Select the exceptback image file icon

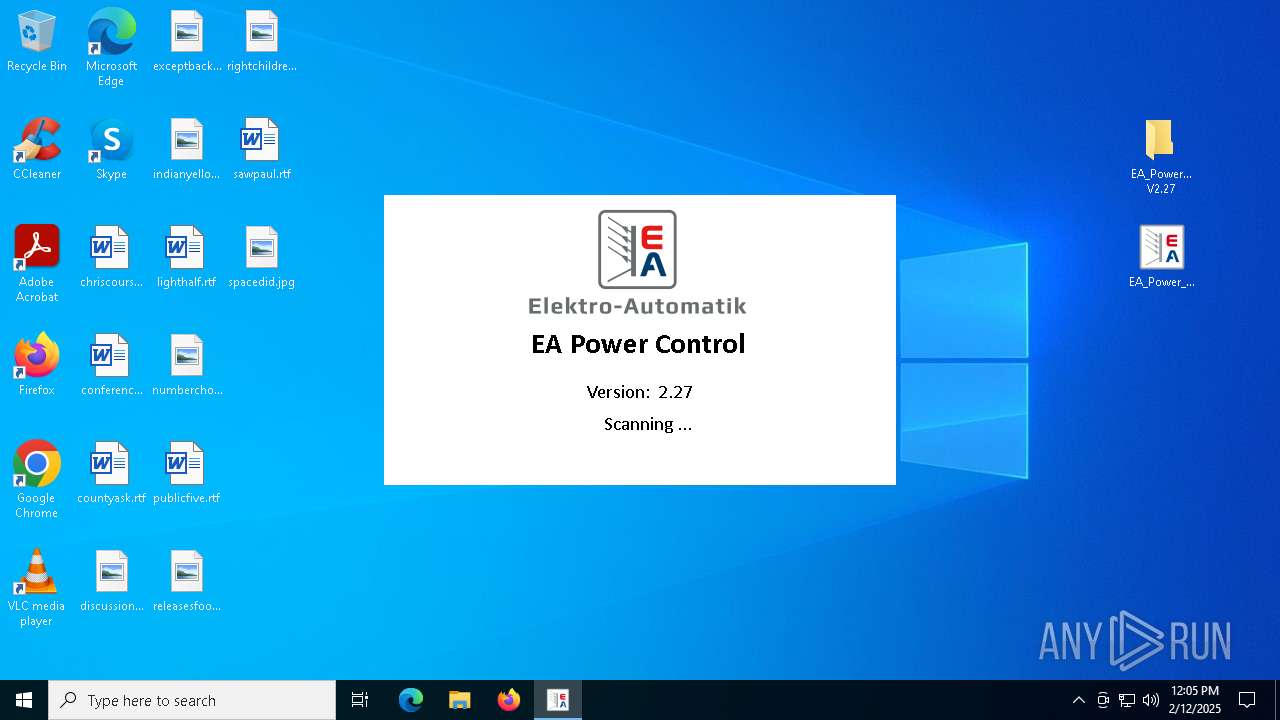coord(187,42)
